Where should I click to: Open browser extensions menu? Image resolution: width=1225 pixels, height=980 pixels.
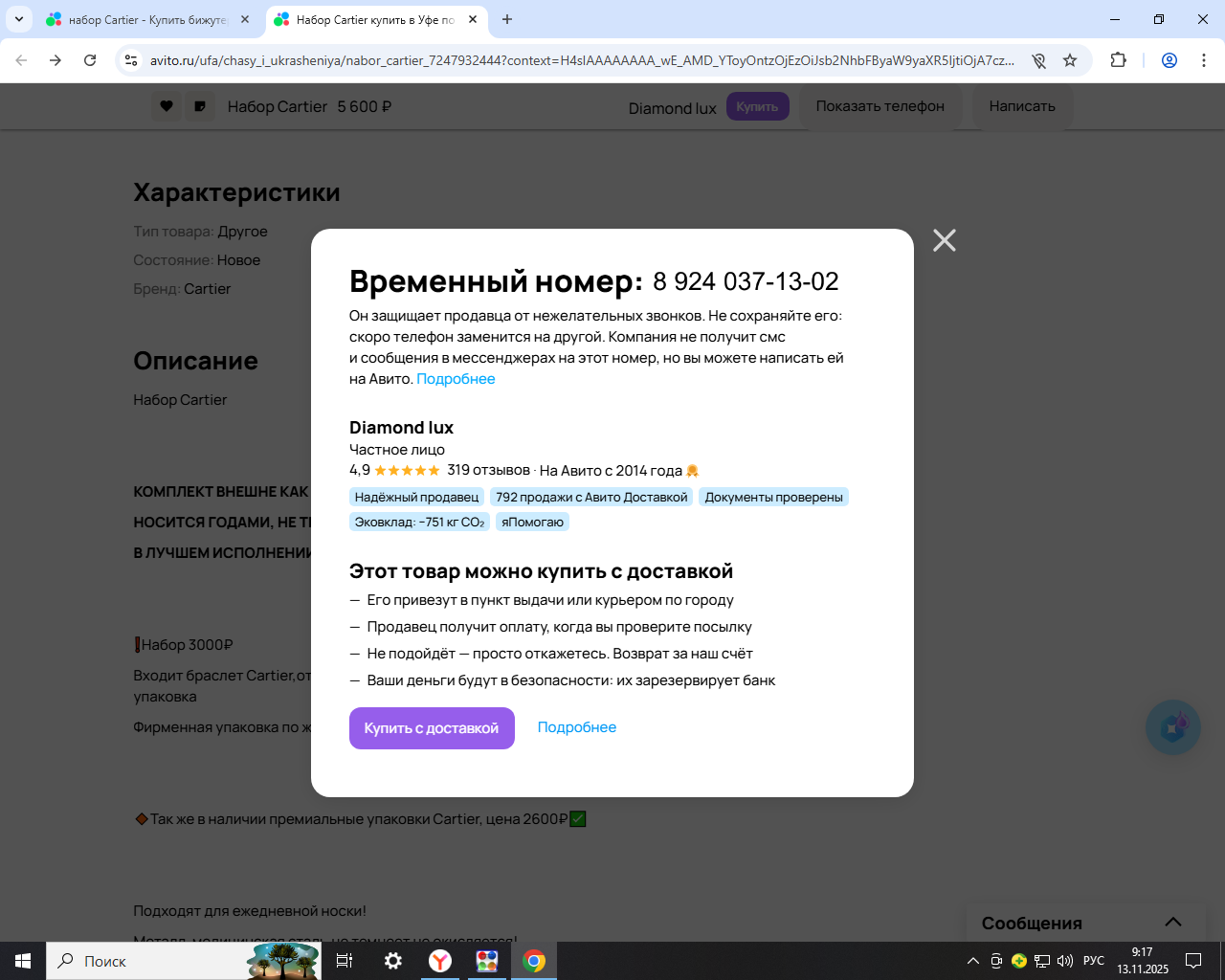[x=1118, y=60]
